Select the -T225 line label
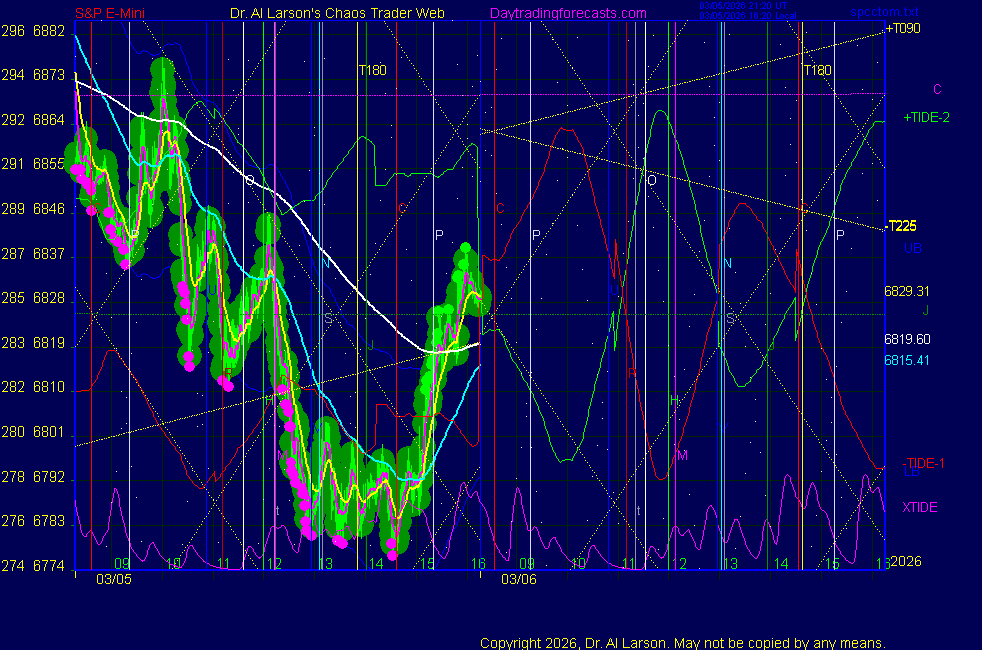 (901, 226)
